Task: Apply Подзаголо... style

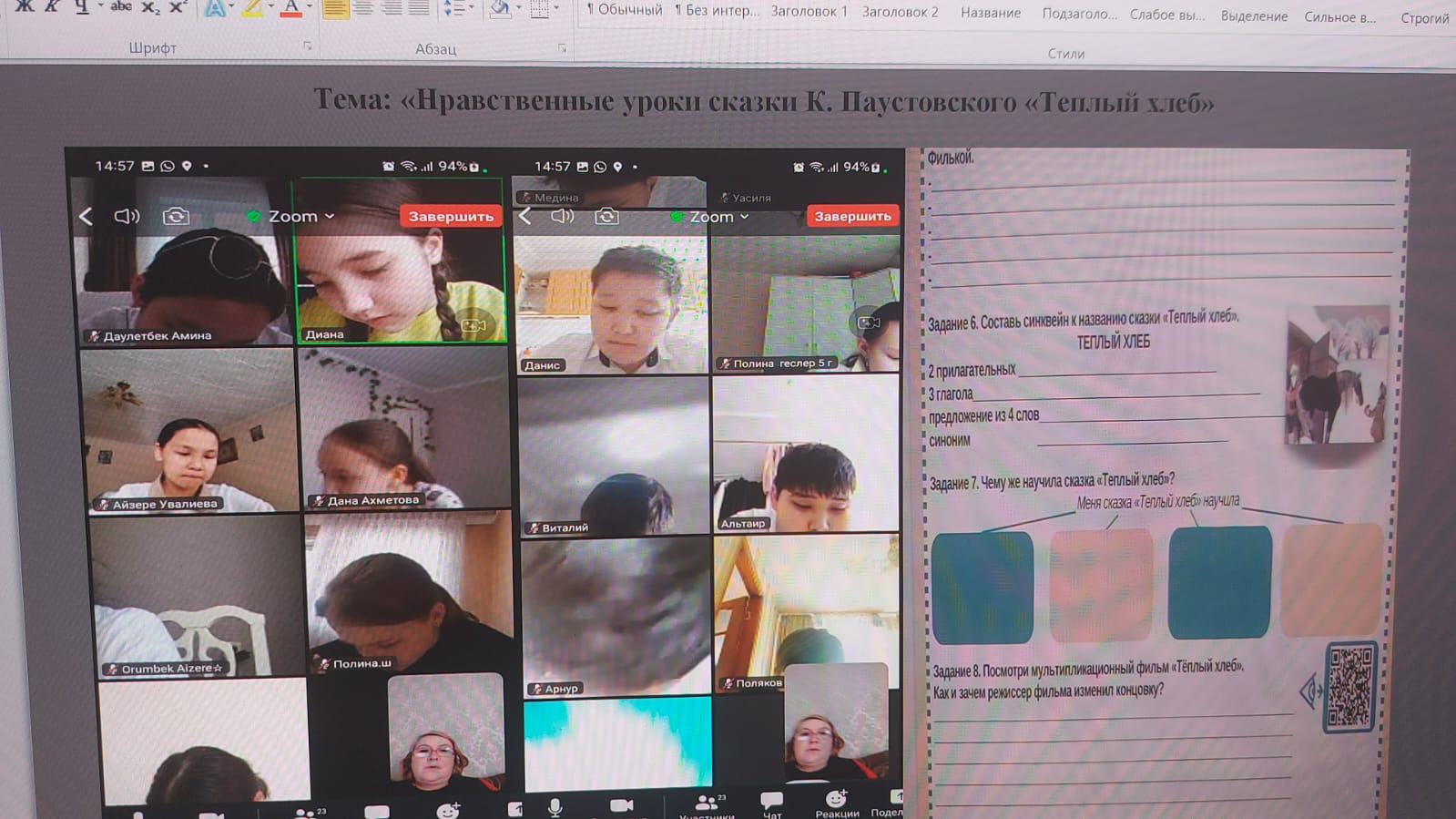Action: [1079, 15]
